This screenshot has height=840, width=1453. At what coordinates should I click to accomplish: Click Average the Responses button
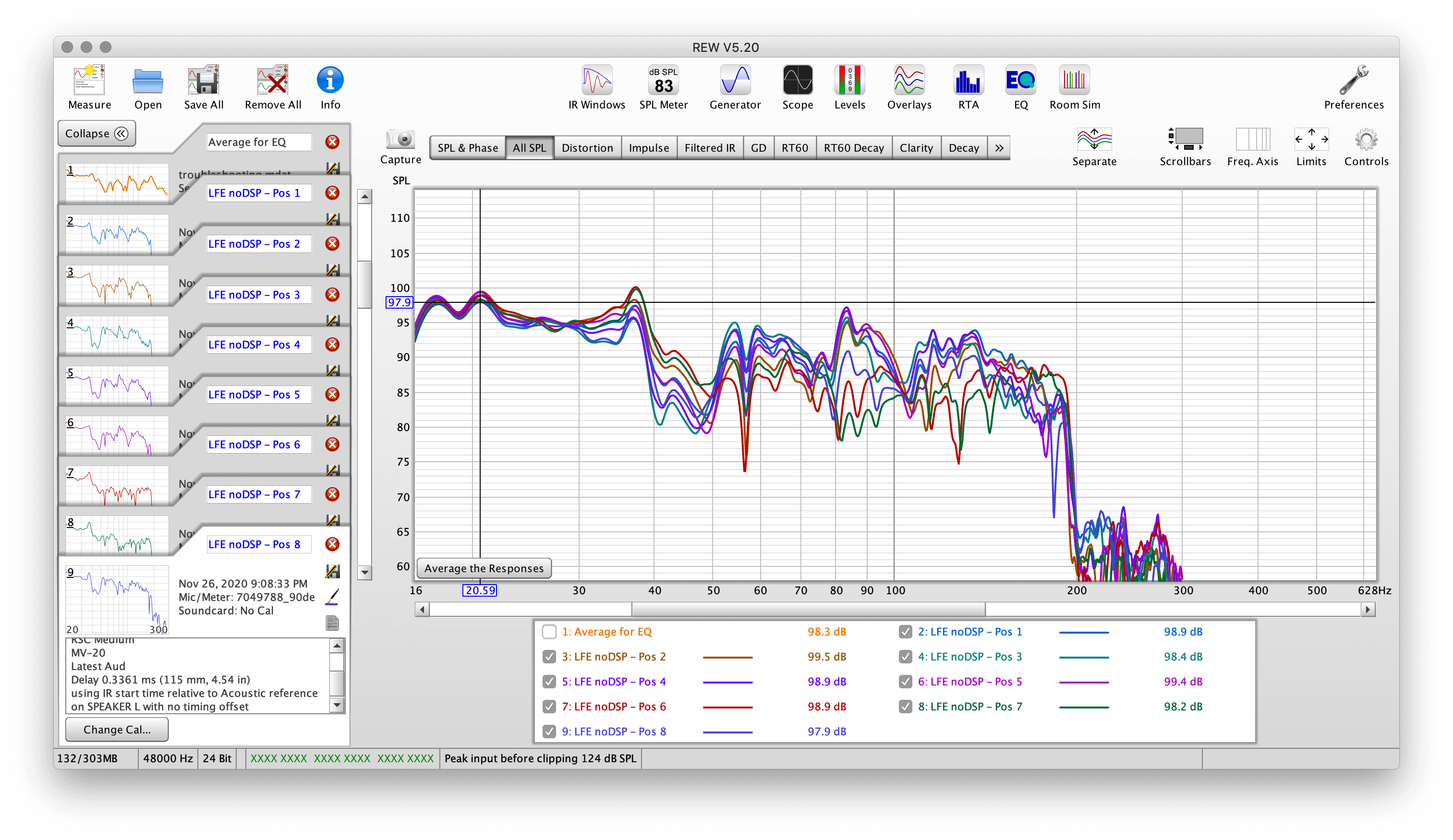click(x=484, y=568)
